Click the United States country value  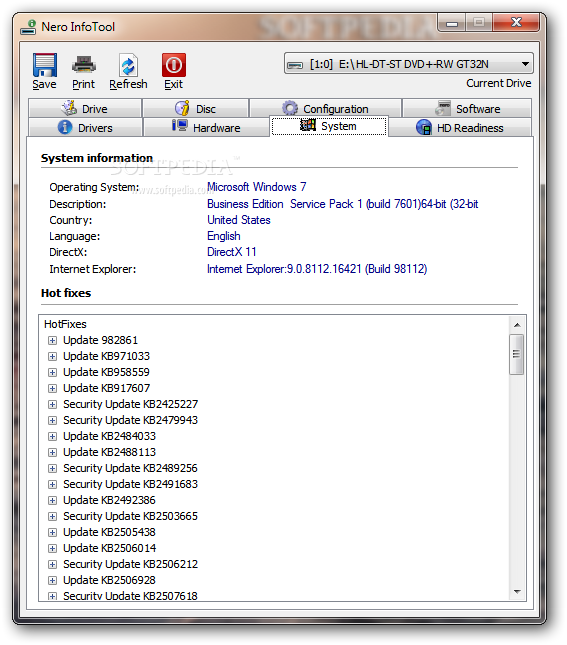[x=239, y=220]
